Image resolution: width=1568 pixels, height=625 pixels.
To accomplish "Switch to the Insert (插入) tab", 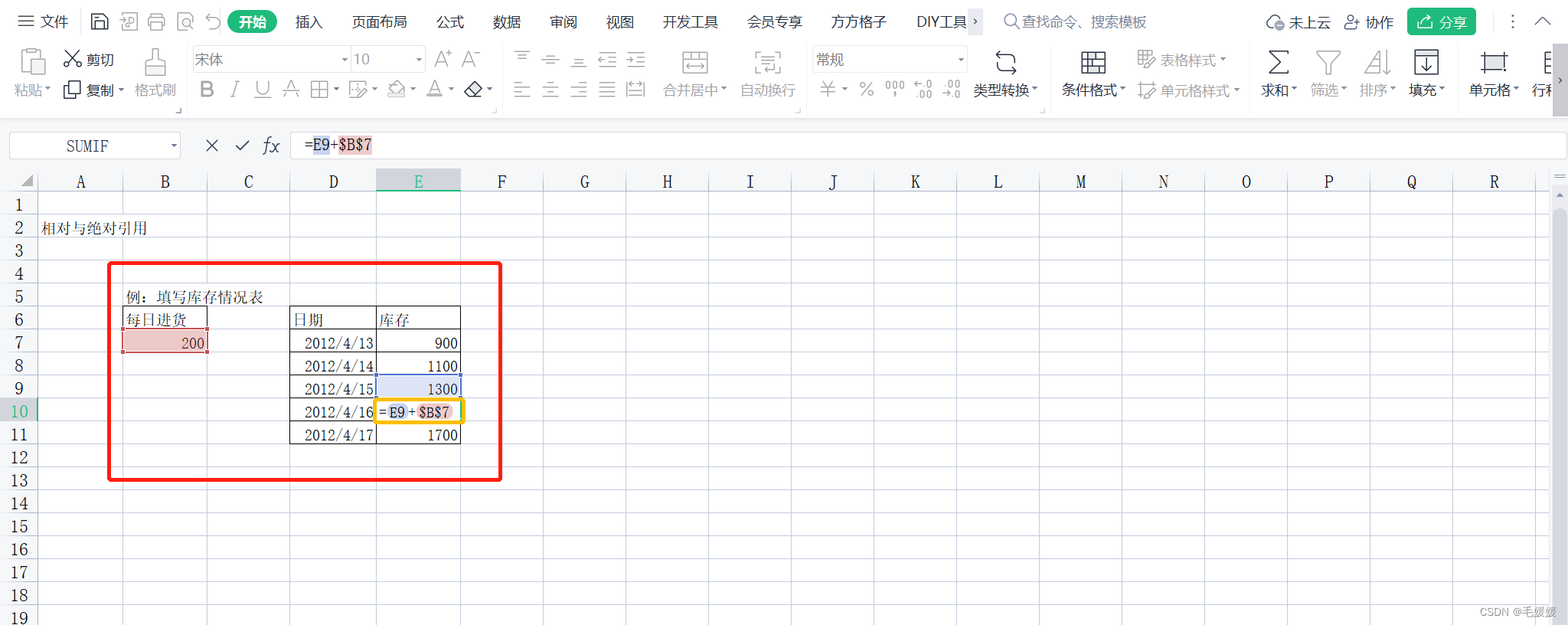I will [309, 22].
